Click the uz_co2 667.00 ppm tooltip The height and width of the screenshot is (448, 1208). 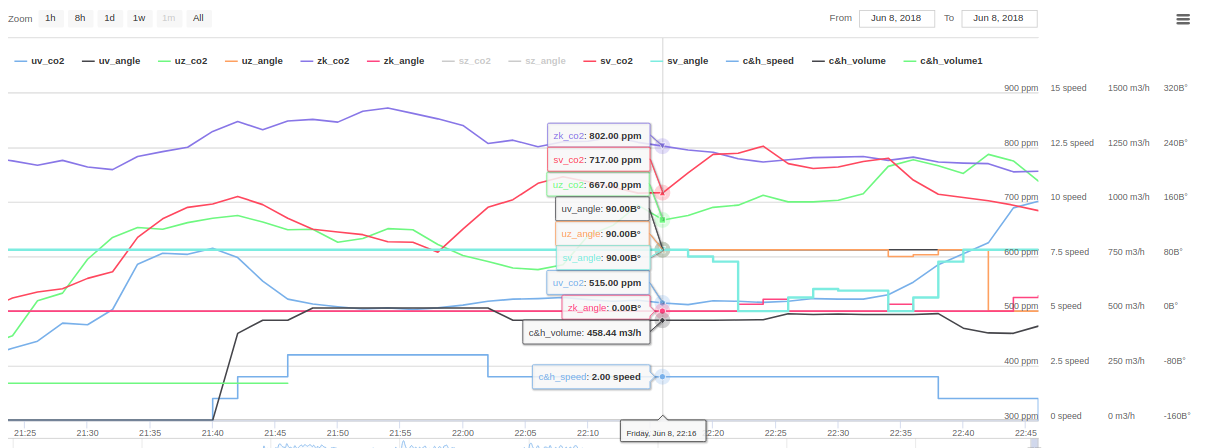click(x=598, y=185)
